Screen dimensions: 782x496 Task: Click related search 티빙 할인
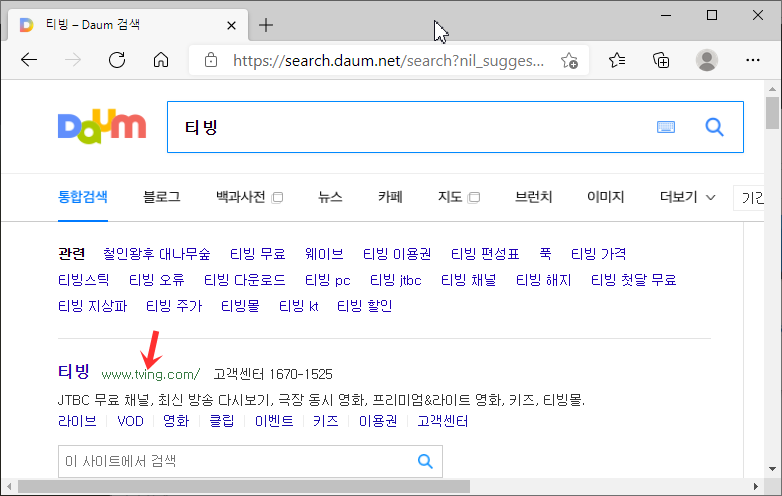pos(365,306)
